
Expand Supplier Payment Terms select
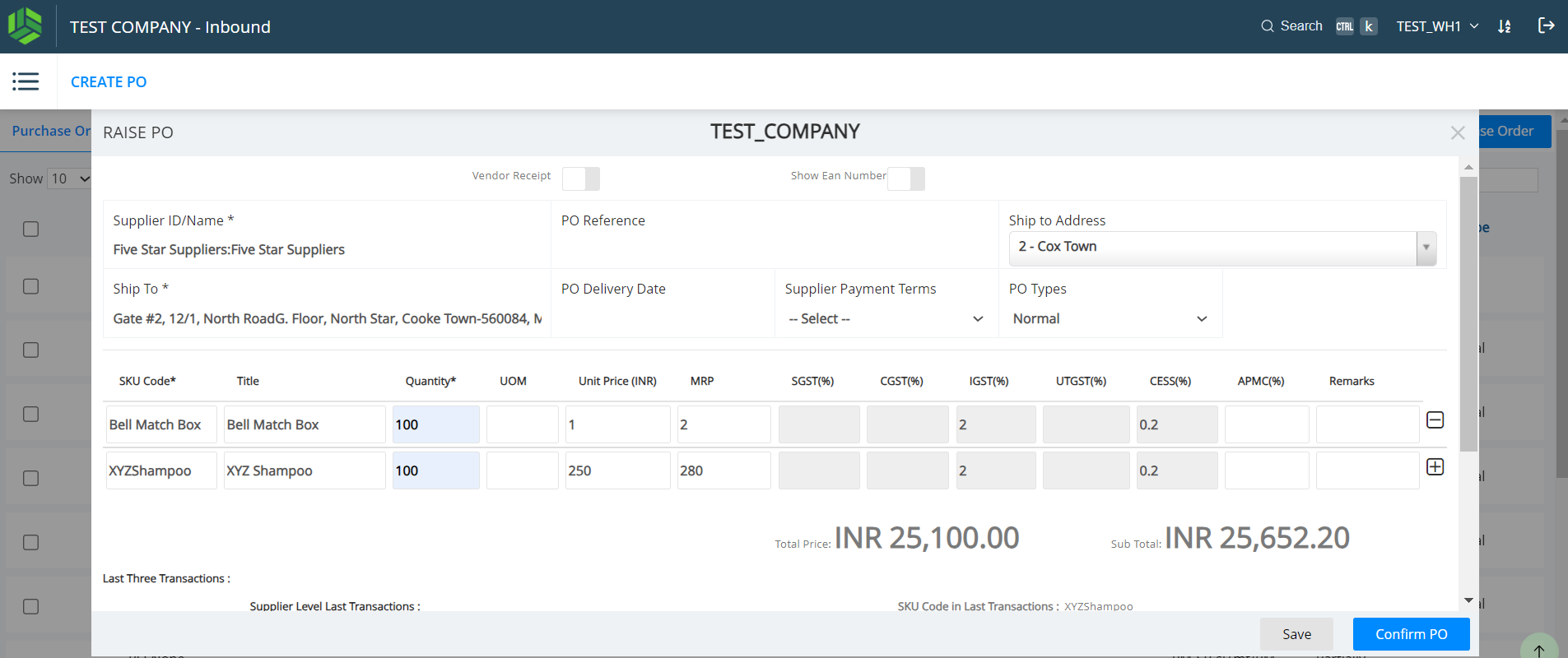coord(886,319)
